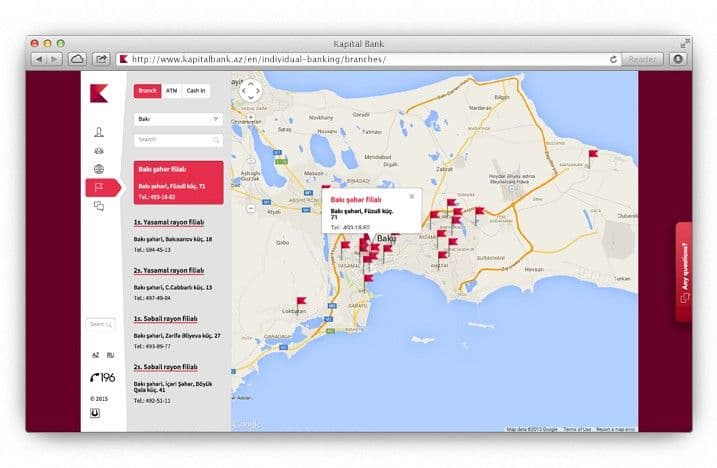Click the Reader button in address bar
This screenshot has width=717, height=468.
[x=642, y=59]
